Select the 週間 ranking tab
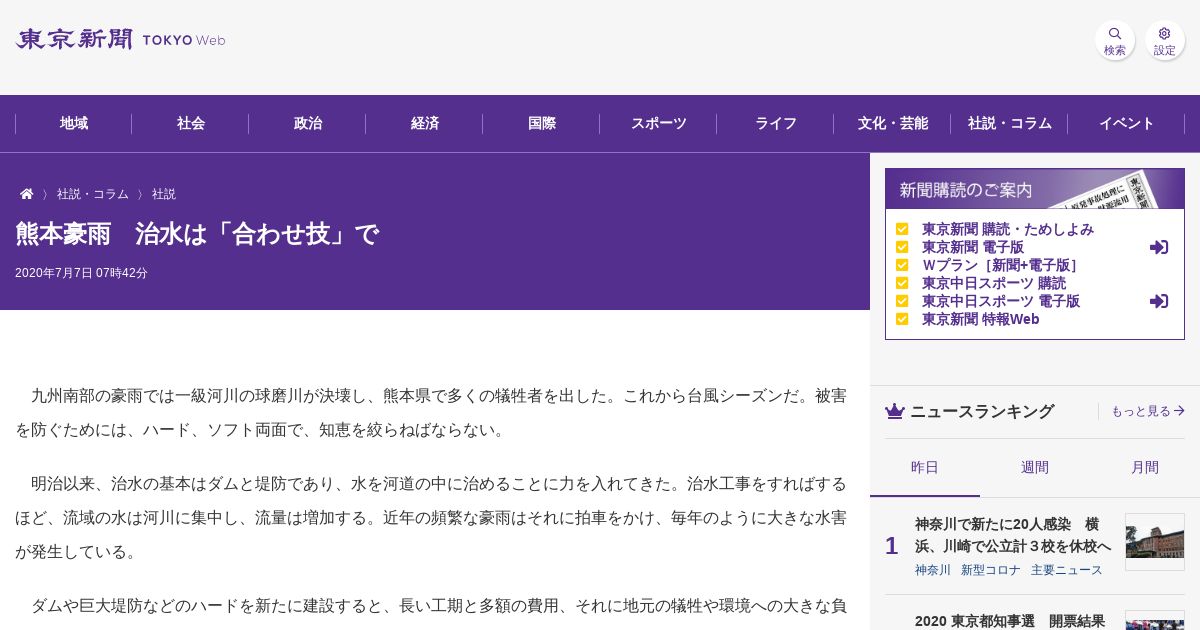This screenshot has height=630, width=1200. (x=1035, y=467)
